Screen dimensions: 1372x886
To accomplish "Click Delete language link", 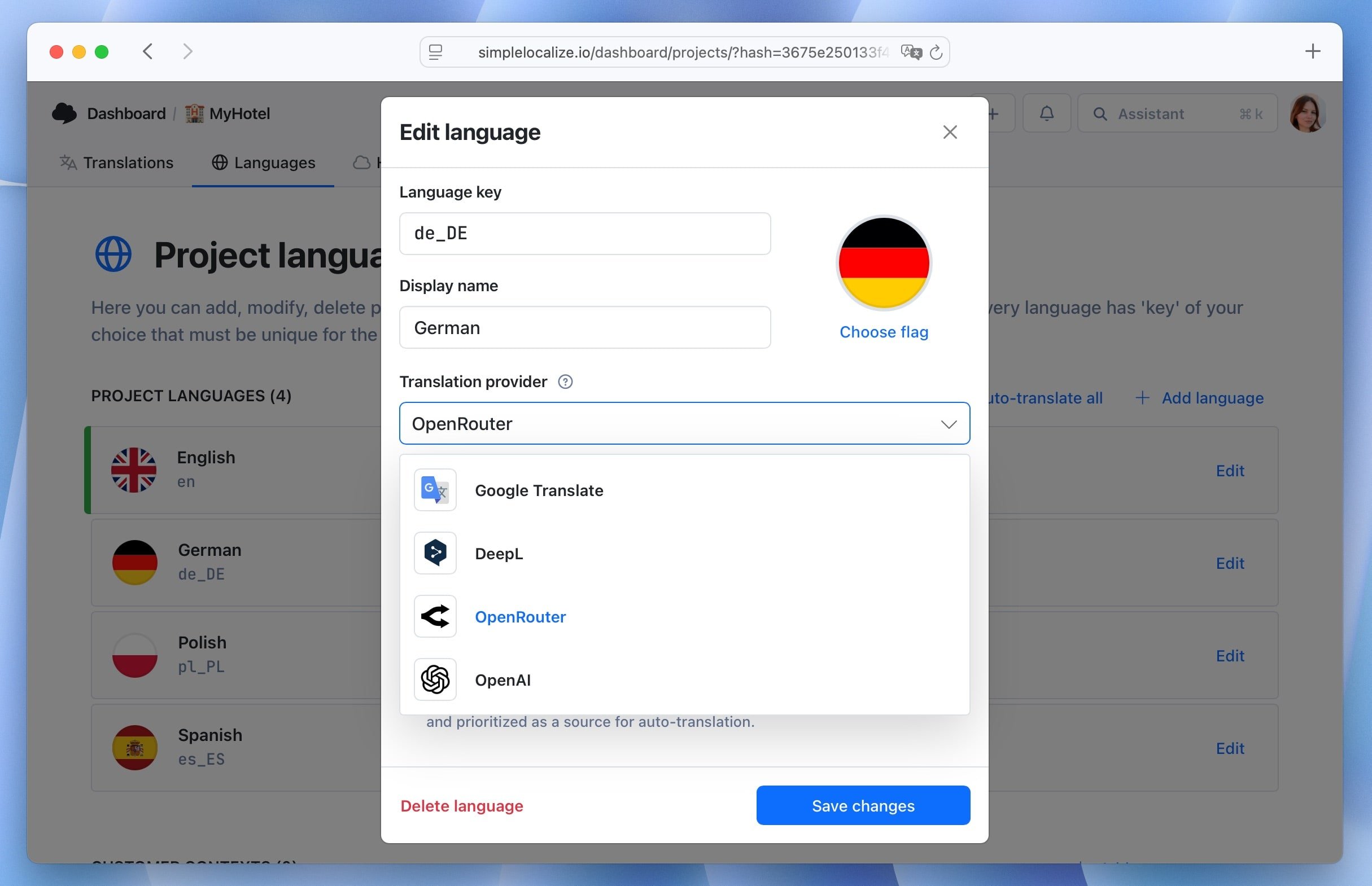I will pyautogui.click(x=461, y=805).
